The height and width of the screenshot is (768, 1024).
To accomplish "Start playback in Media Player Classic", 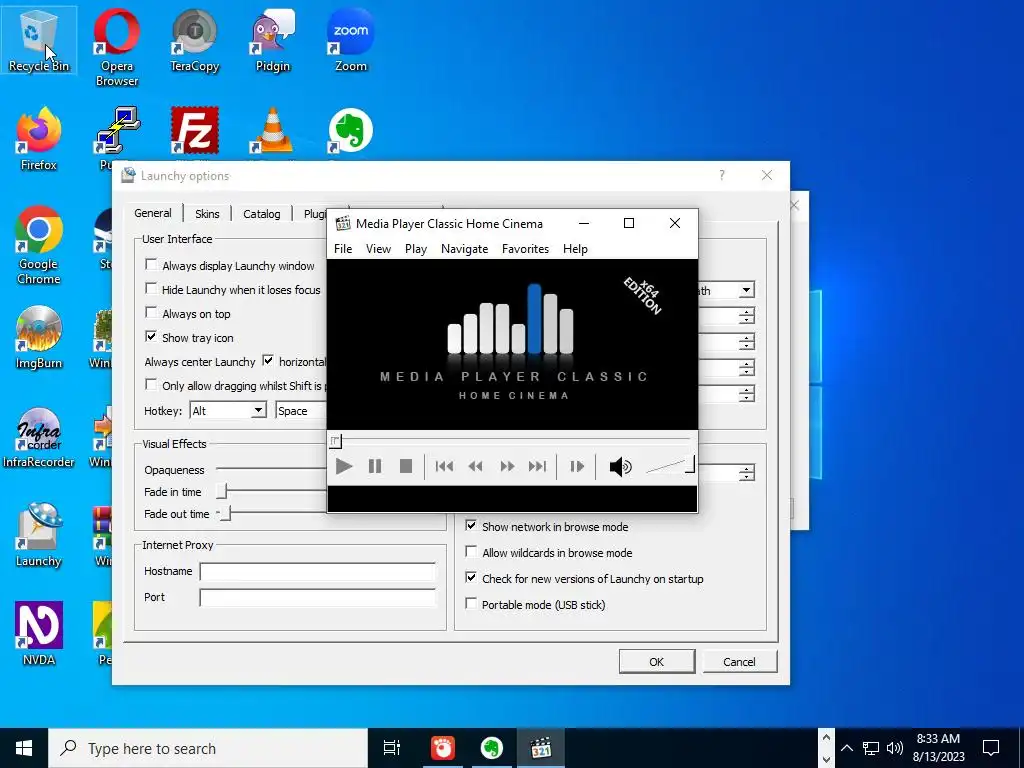I will coord(344,466).
